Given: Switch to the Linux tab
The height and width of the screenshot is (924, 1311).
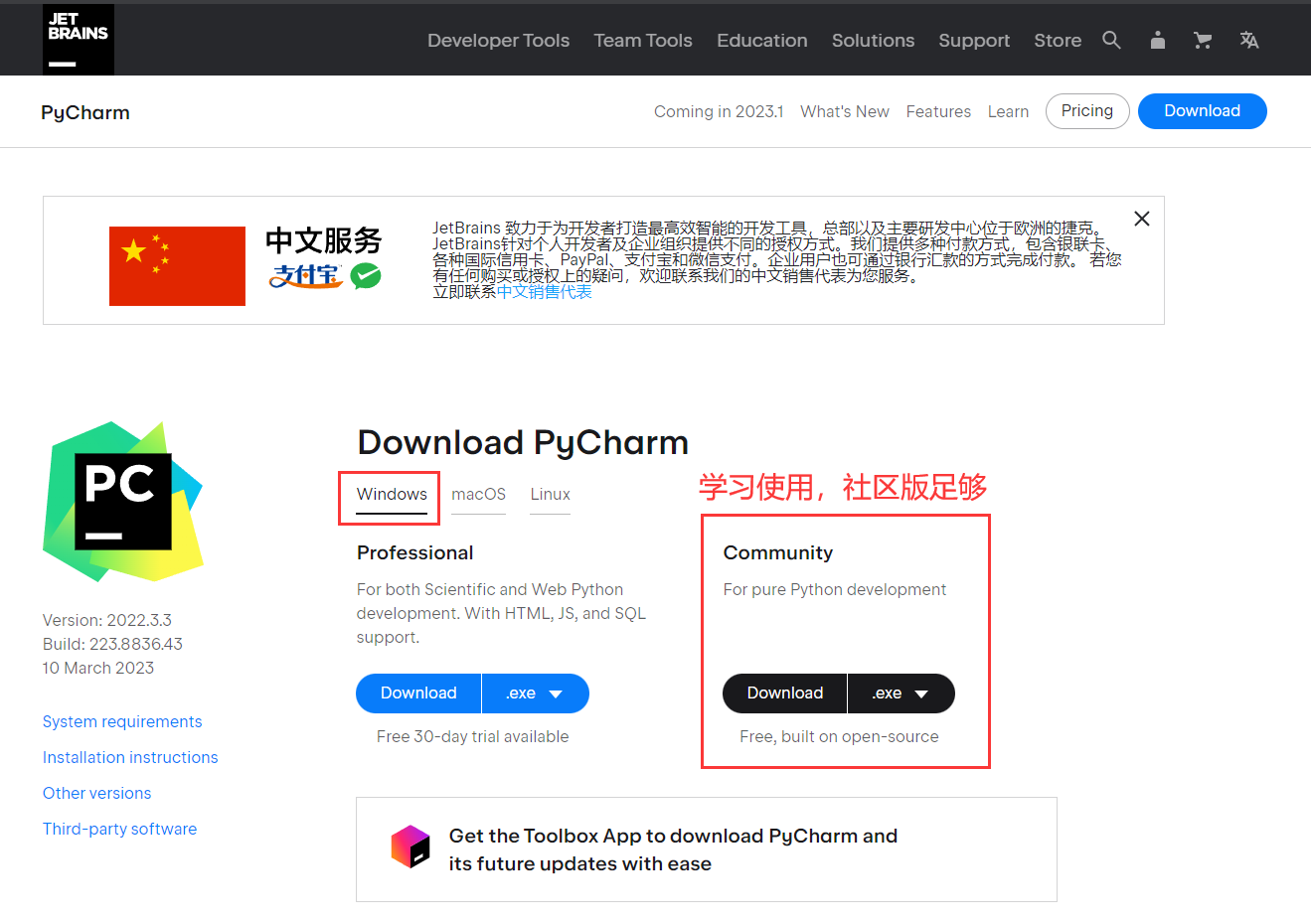Looking at the screenshot, I should (550, 494).
